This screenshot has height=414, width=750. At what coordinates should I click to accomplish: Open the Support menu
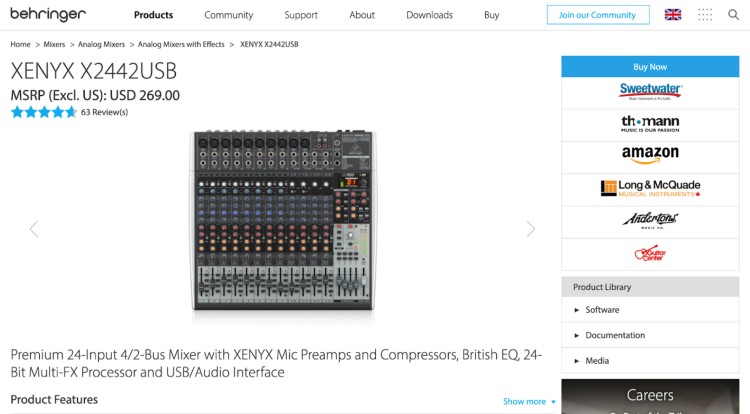click(301, 15)
